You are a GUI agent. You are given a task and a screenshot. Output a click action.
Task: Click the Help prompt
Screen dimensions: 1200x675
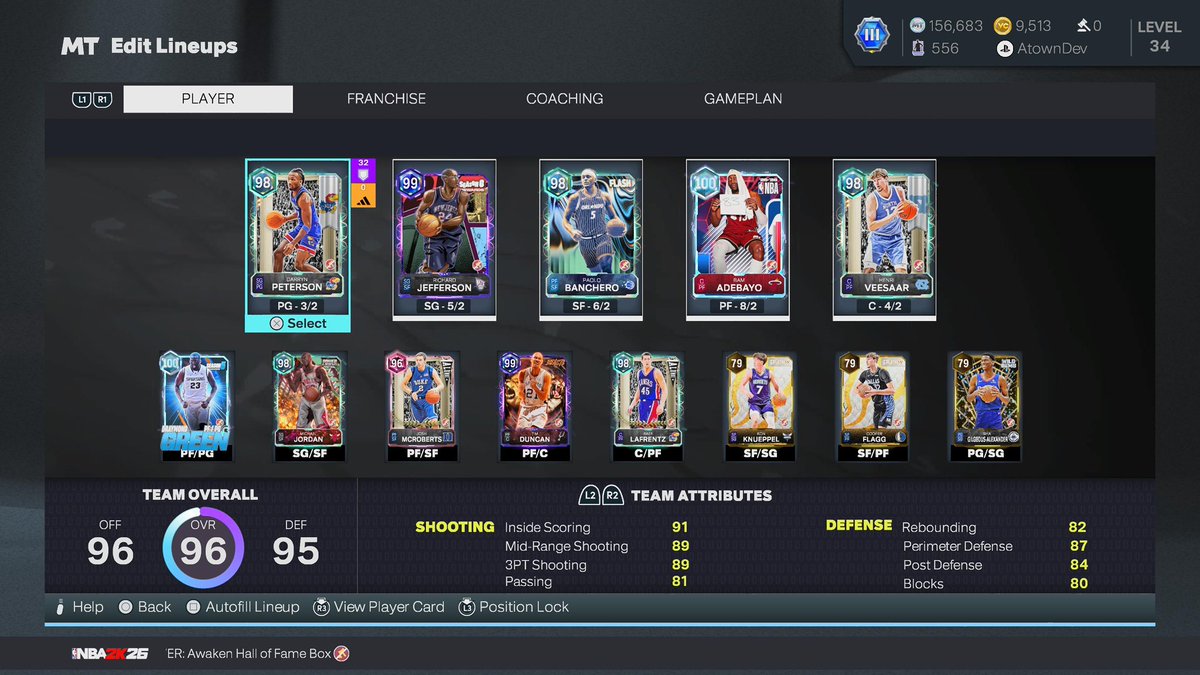(x=79, y=607)
